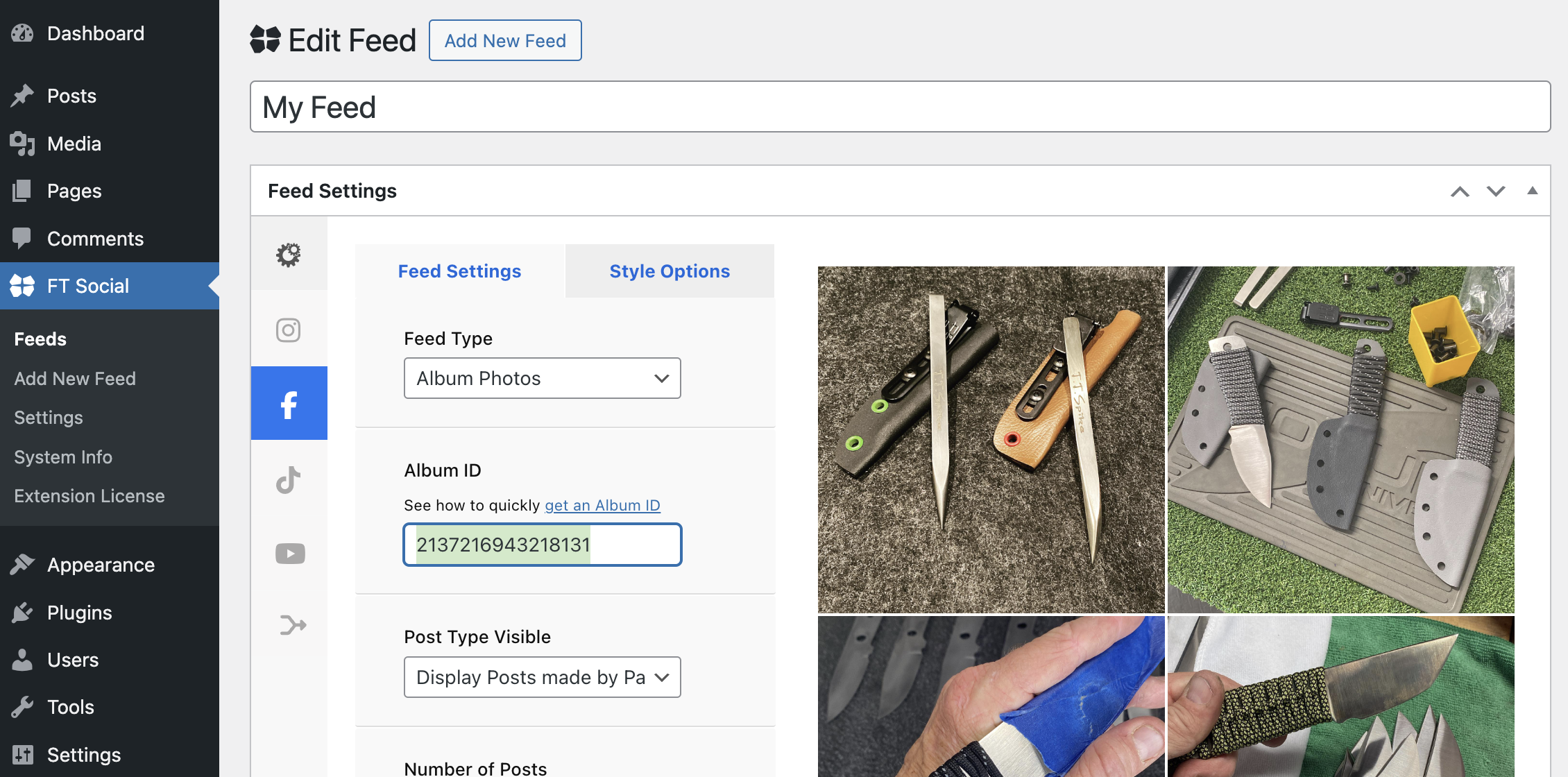The width and height of the screenshot is (1568, 777).
Task: Open FT Social Settings submenu link
Action: click(x=49, y=418)
